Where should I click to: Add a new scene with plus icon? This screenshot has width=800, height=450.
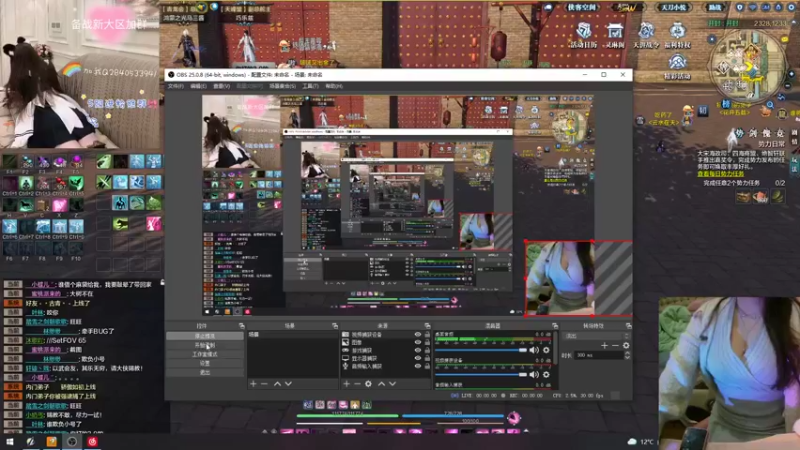click(253, 384)
